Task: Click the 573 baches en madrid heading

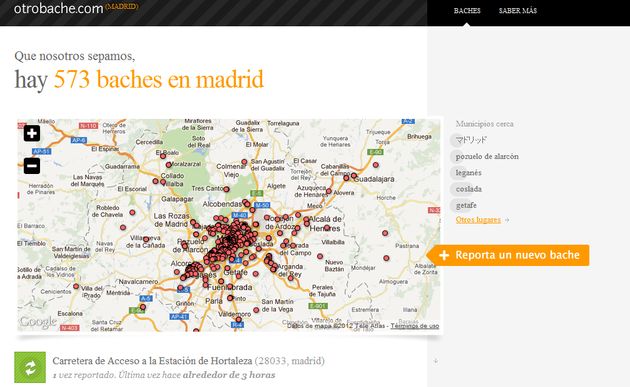Action: [x=159, y=79]
